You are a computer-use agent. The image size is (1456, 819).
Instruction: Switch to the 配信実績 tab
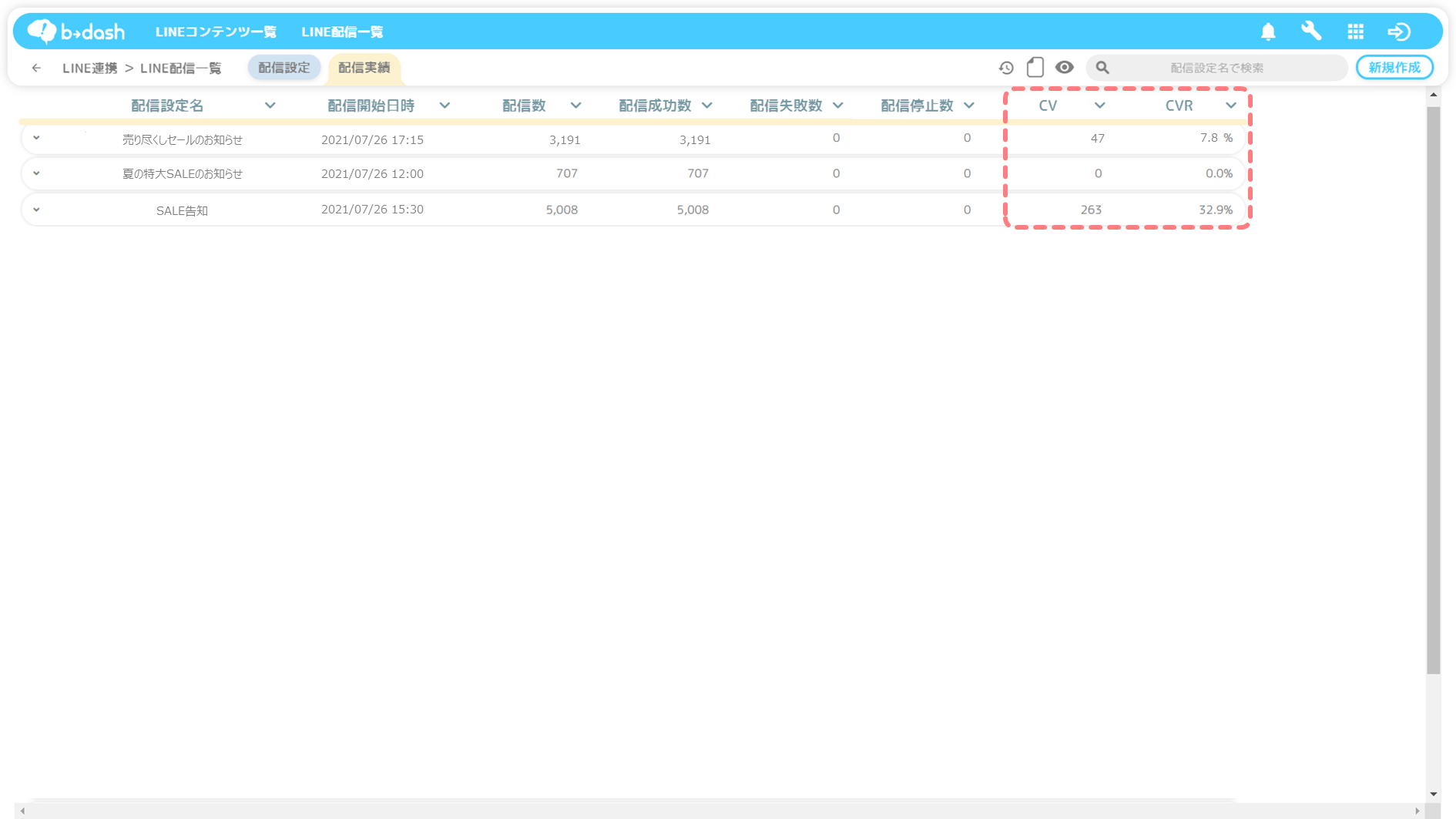coord(364,68)
